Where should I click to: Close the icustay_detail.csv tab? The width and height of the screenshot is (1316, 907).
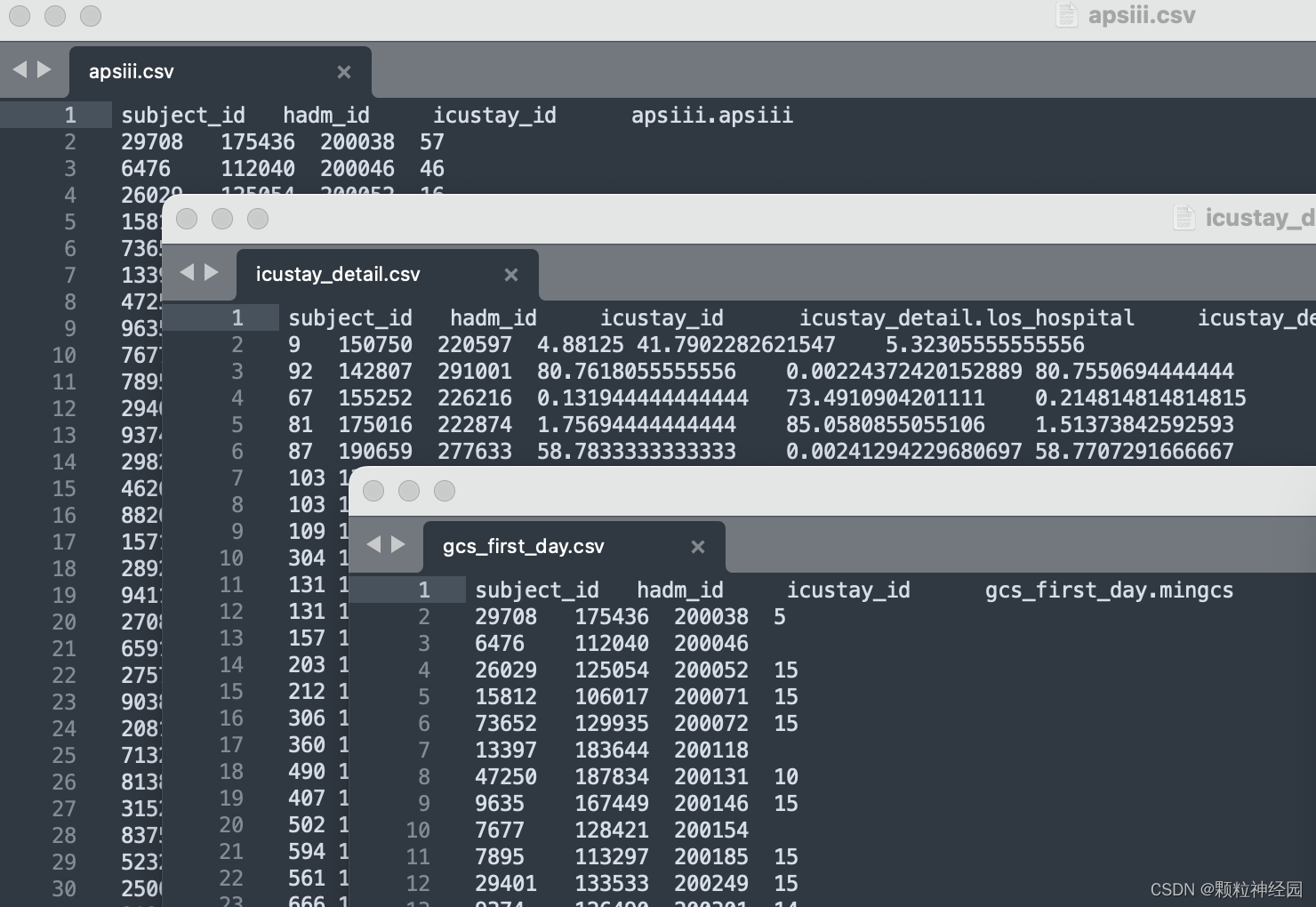click(511, 275)
